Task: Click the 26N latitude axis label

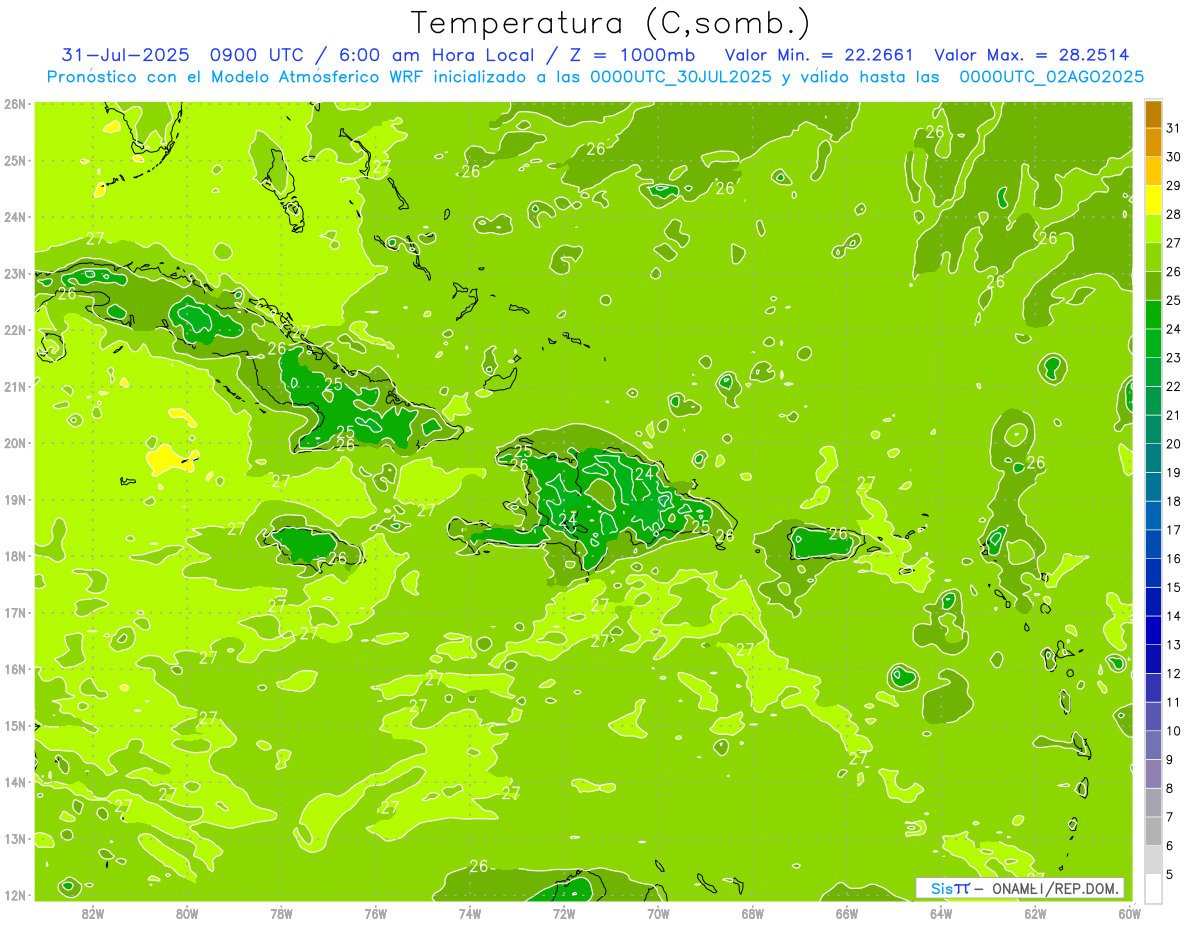Action: coord(15,104)
